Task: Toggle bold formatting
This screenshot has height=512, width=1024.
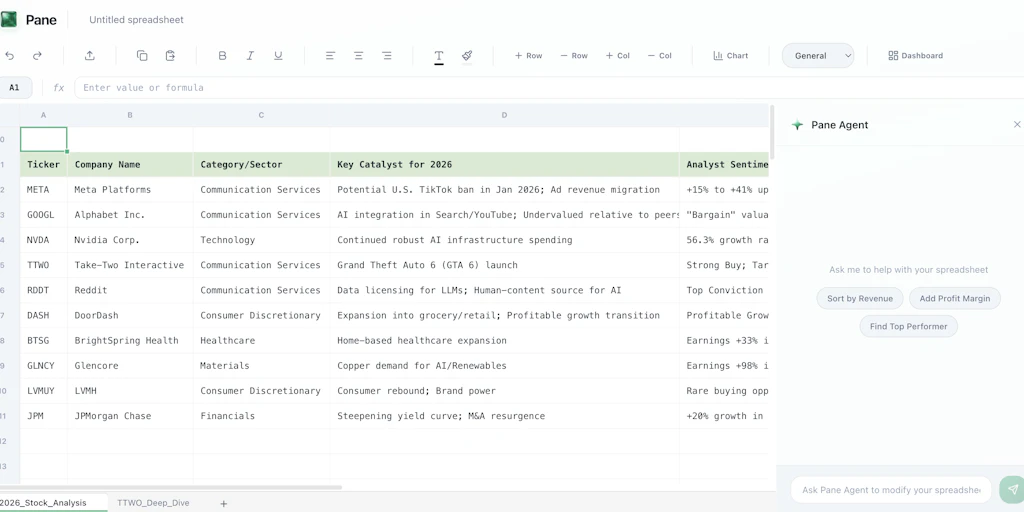Action: point(222,56)
